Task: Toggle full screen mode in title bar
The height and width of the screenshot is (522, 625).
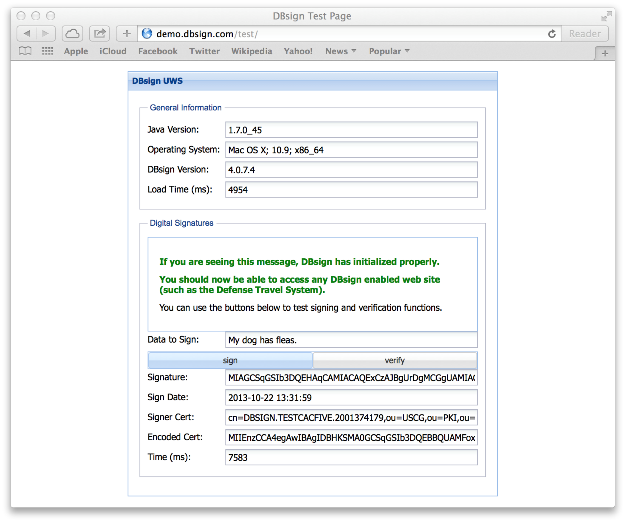Action: click(606, 16)
